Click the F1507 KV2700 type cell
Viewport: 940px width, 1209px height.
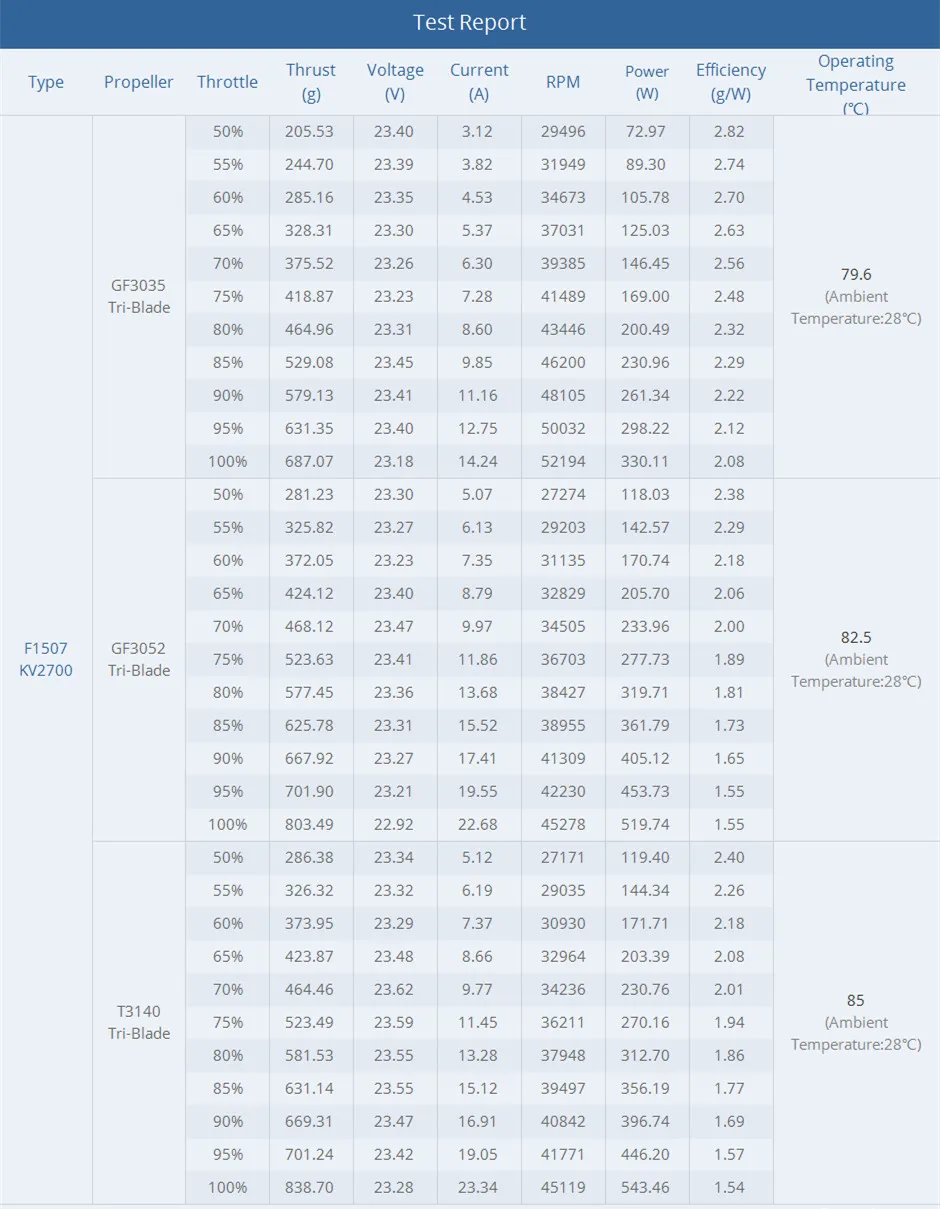point(46,659)
